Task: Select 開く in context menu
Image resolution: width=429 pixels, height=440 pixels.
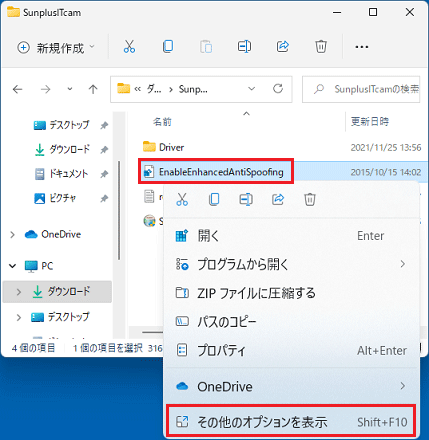Action: [291, 236]
